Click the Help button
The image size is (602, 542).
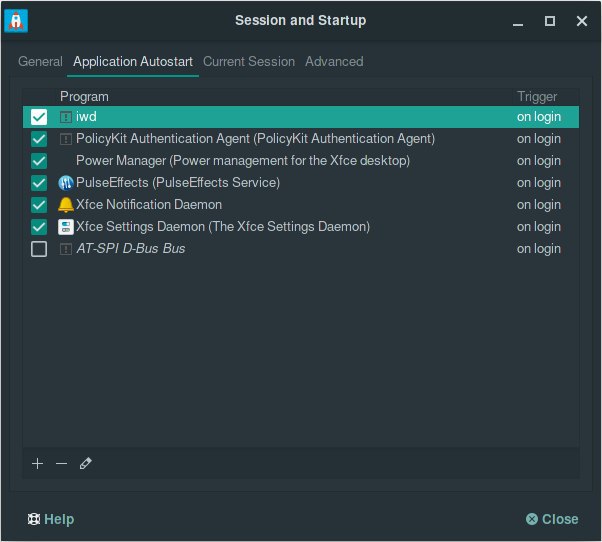(51, 519)
